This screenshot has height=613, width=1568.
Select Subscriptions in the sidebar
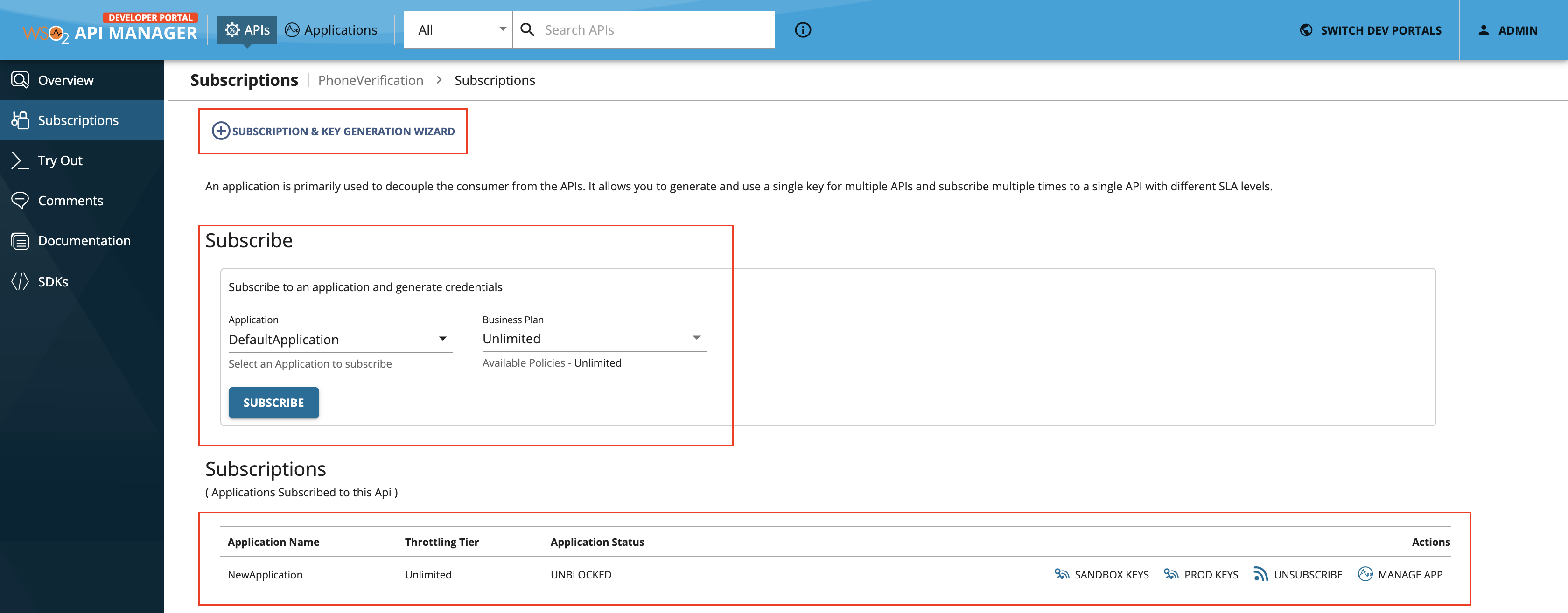tap(82, 120)
